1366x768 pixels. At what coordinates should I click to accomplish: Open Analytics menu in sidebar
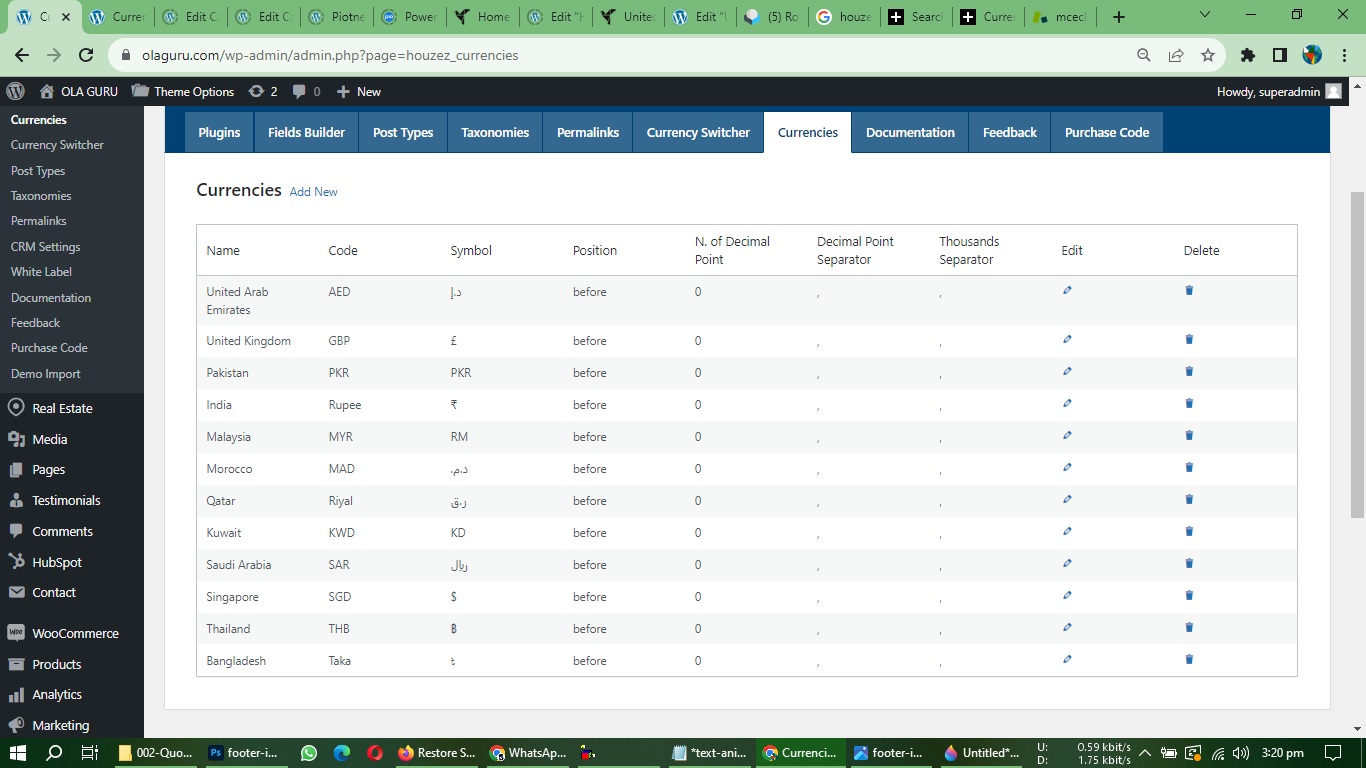pos(57,694)
